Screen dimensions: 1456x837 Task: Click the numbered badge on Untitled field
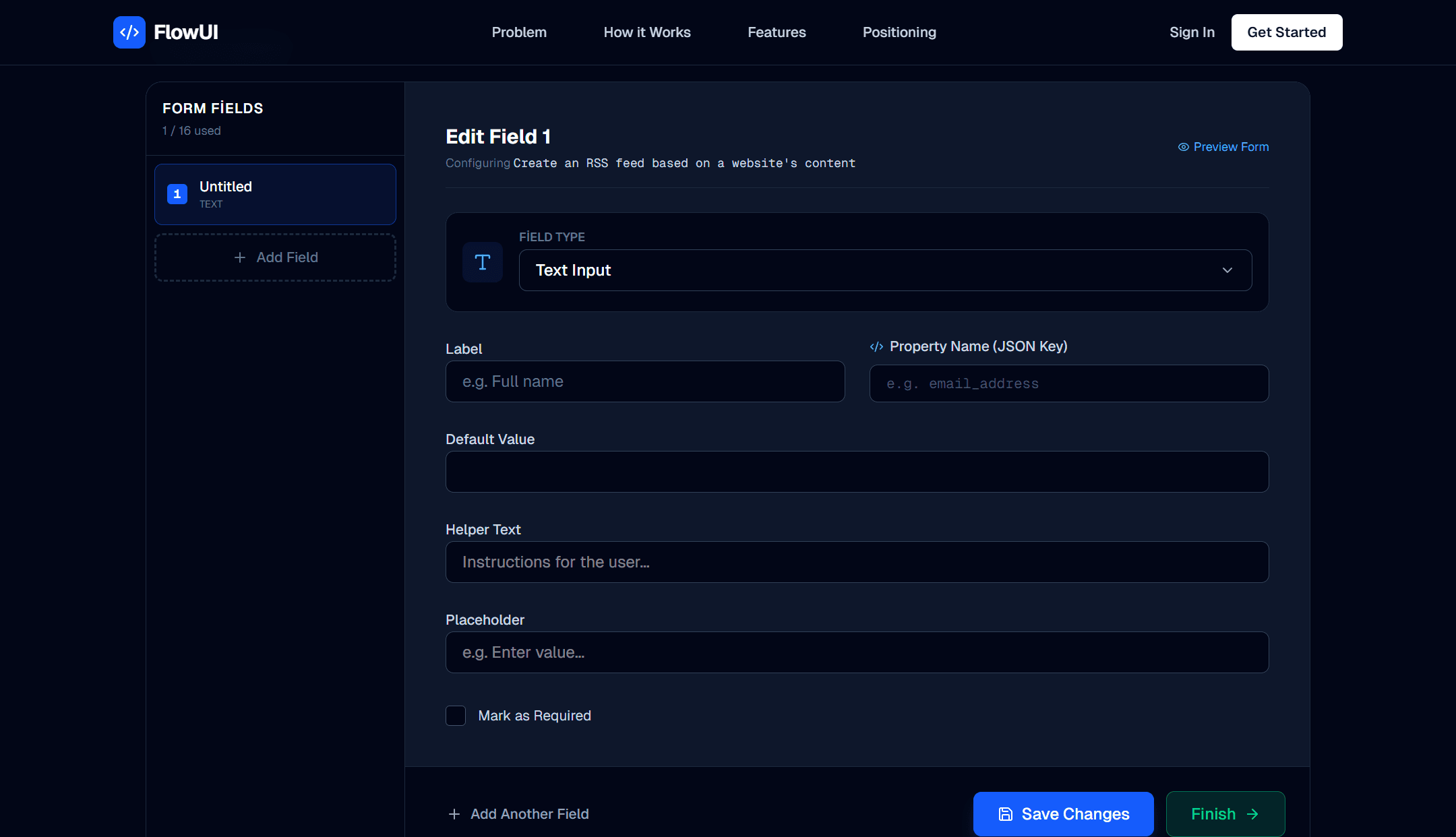pos(177,194)
